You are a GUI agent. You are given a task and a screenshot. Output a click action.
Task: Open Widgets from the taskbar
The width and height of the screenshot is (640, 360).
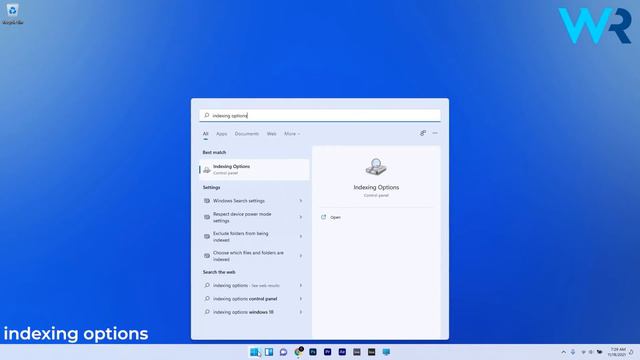pyautogui.click(x=269, y=352)
